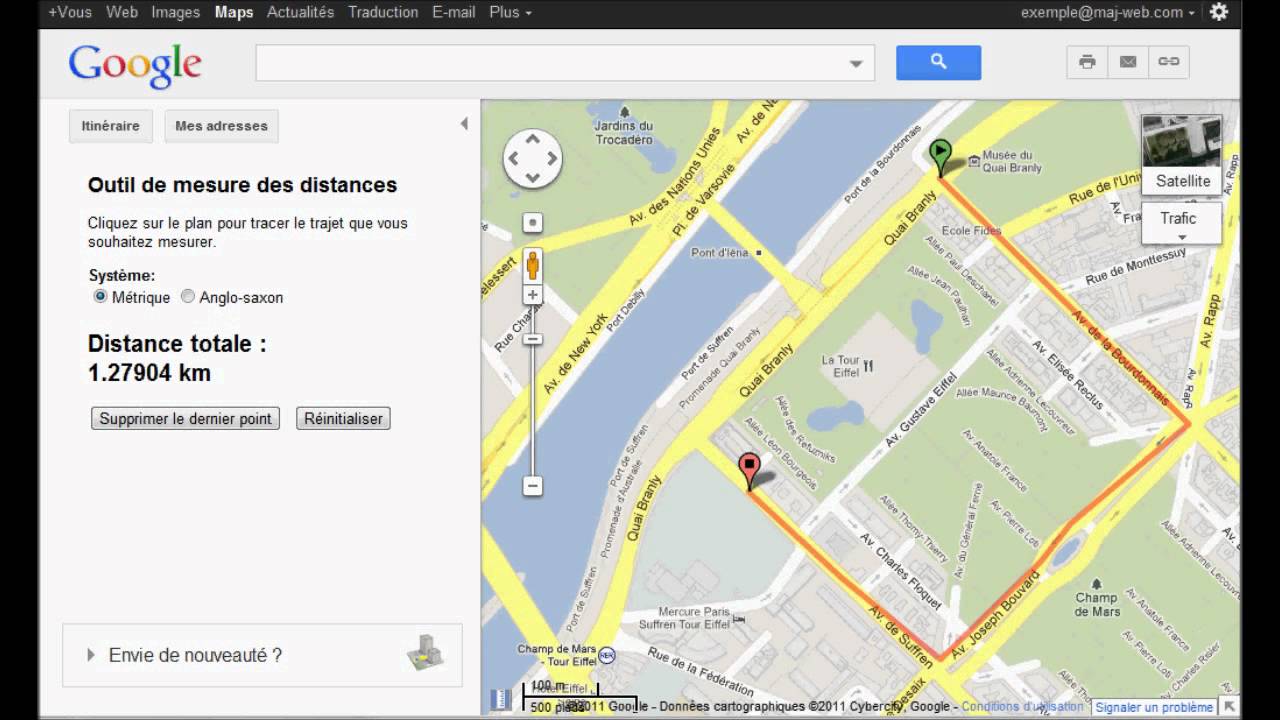1280x720 pixels.
Task: Click Musée du Quai Branly icon
Action: pos(974,161)
